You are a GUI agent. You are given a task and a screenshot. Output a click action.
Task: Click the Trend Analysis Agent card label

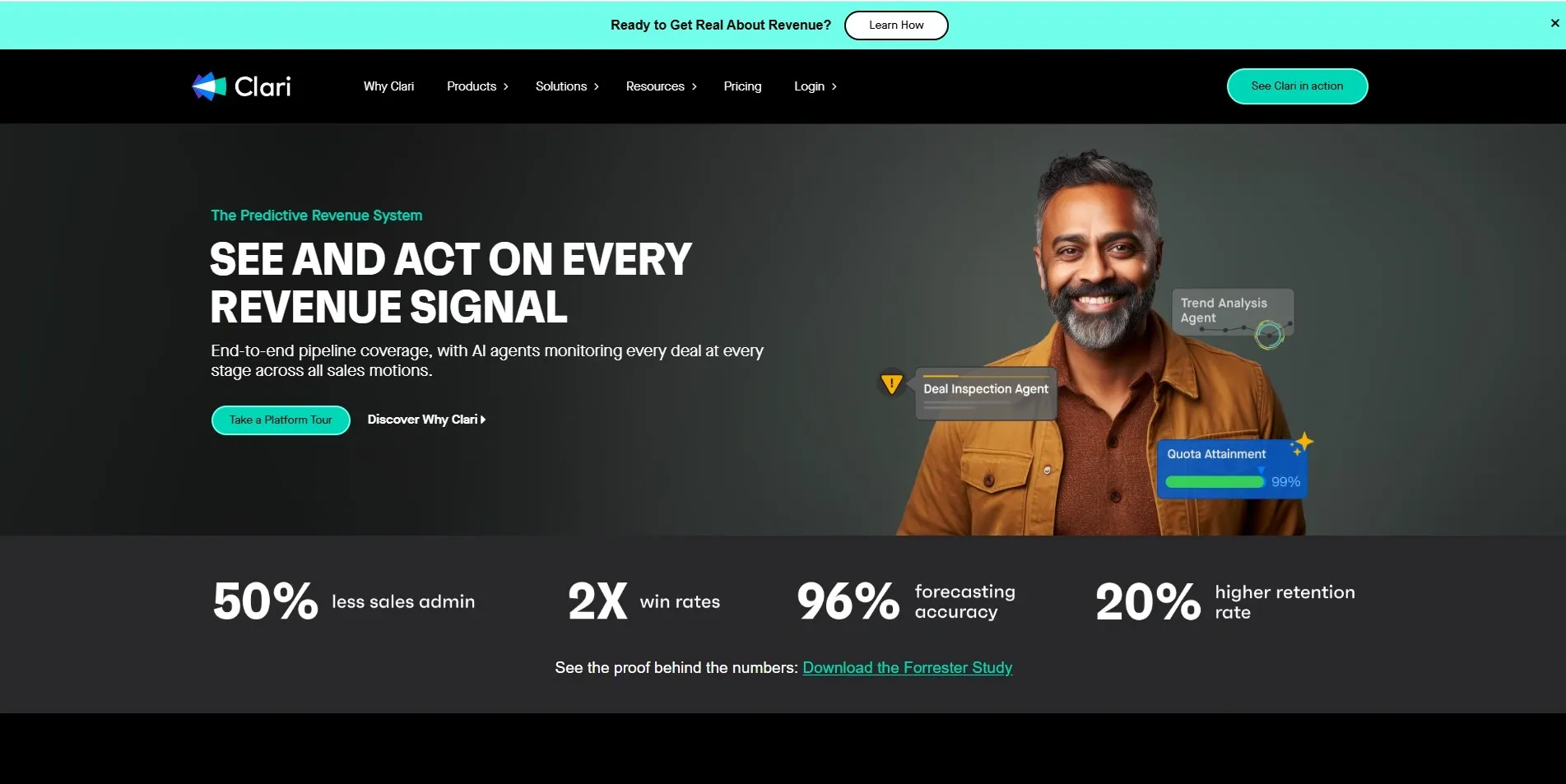pyautogui.click(x=1224, y=310)
